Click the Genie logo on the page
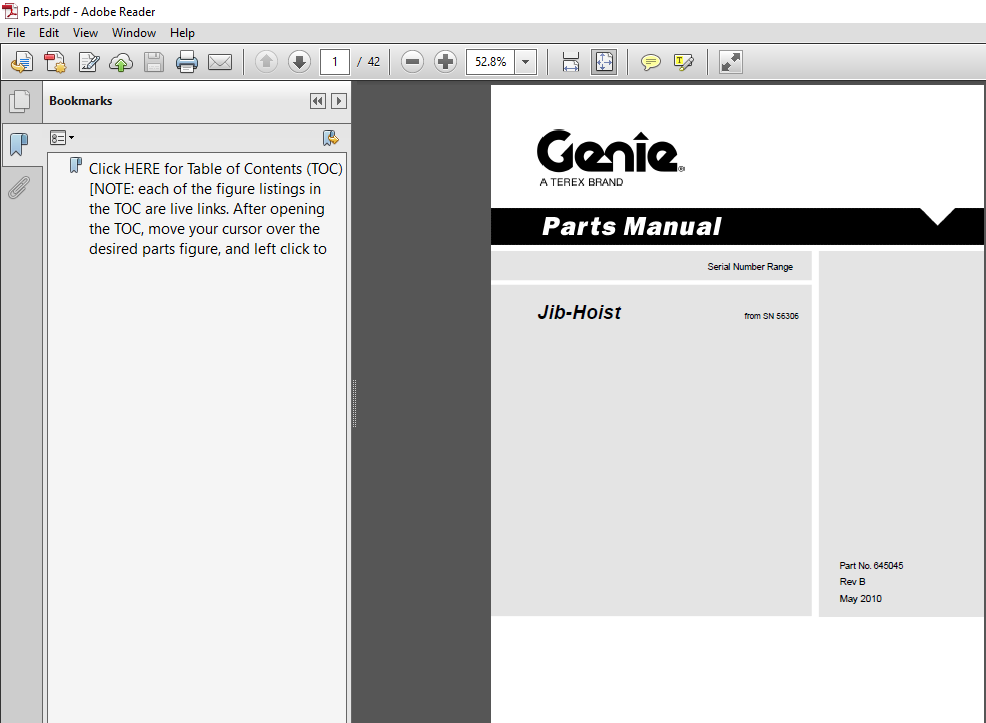 tap(610, 152)
